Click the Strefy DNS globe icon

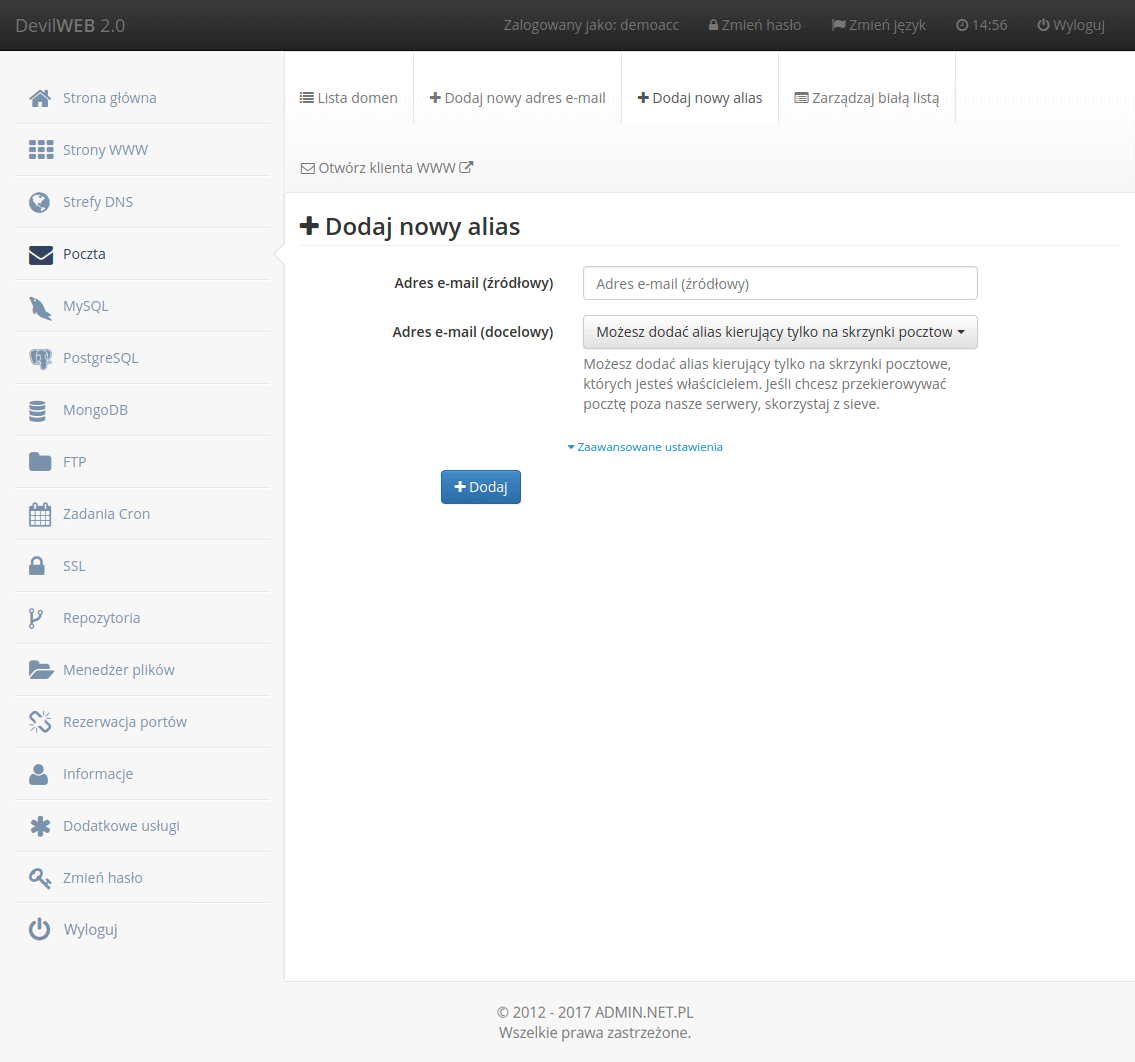tap(40, 202)
